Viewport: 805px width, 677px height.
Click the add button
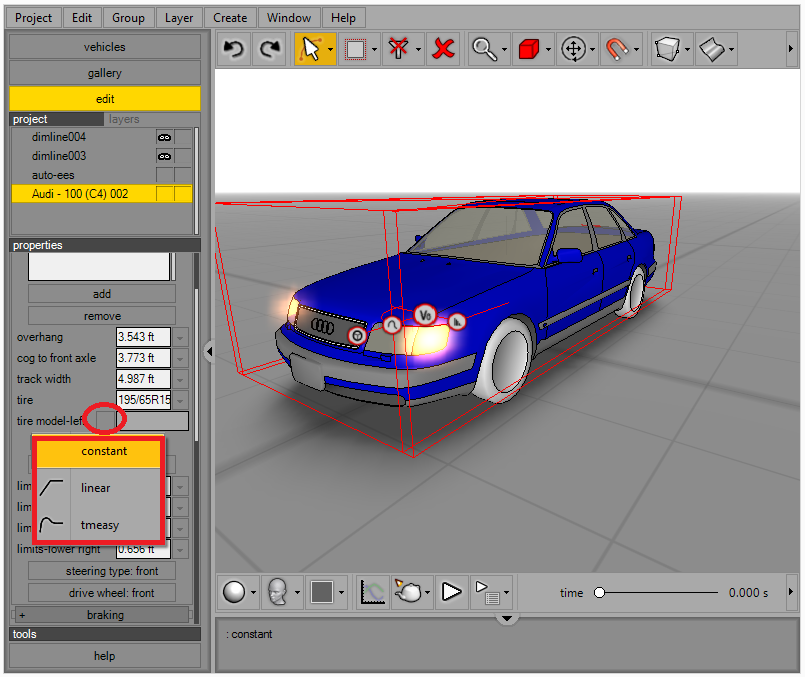point(102,294)
